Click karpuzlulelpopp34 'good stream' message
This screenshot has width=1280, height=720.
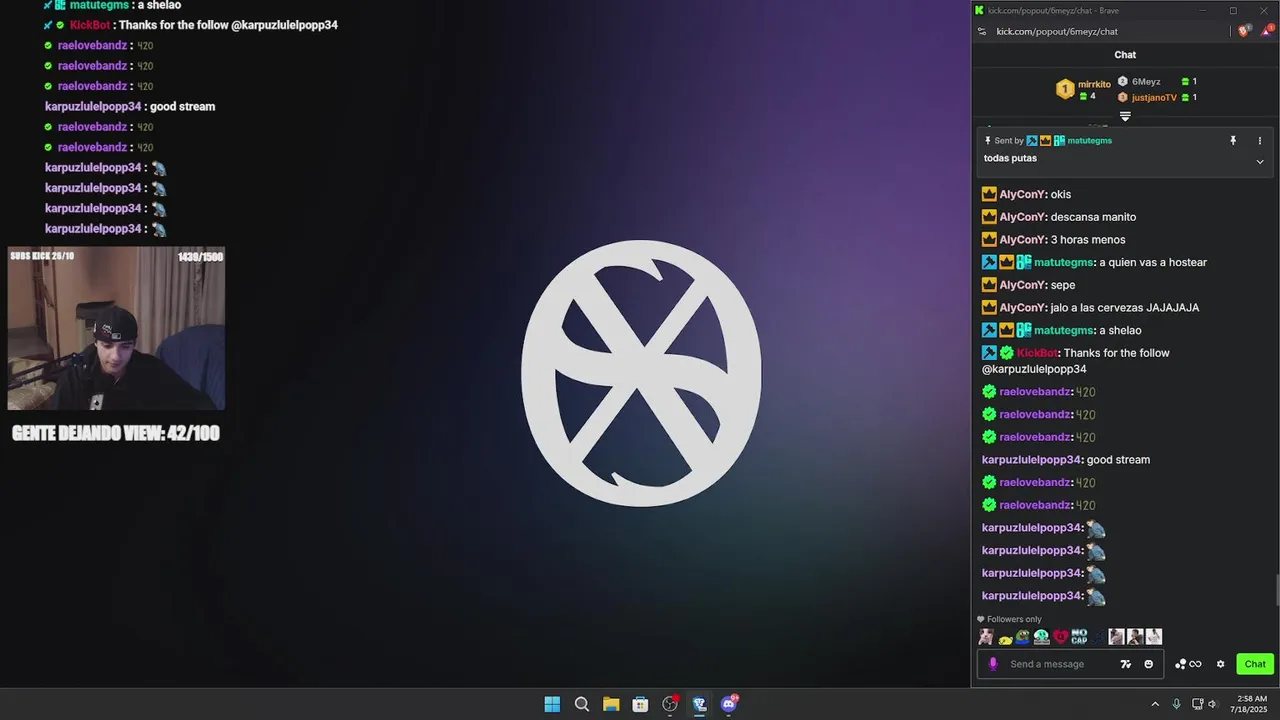pyautogui.click(x=1118, y=460)
